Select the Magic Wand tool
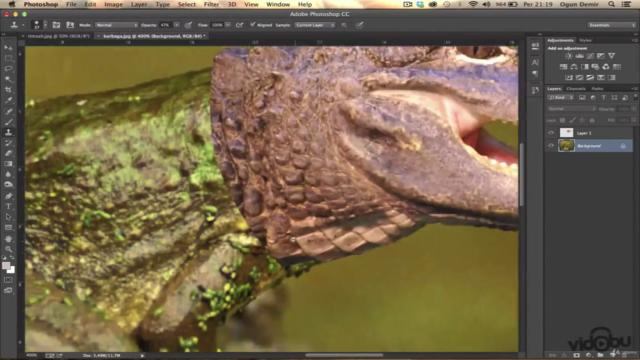The image size is (640, 360). tap(8, 79)
